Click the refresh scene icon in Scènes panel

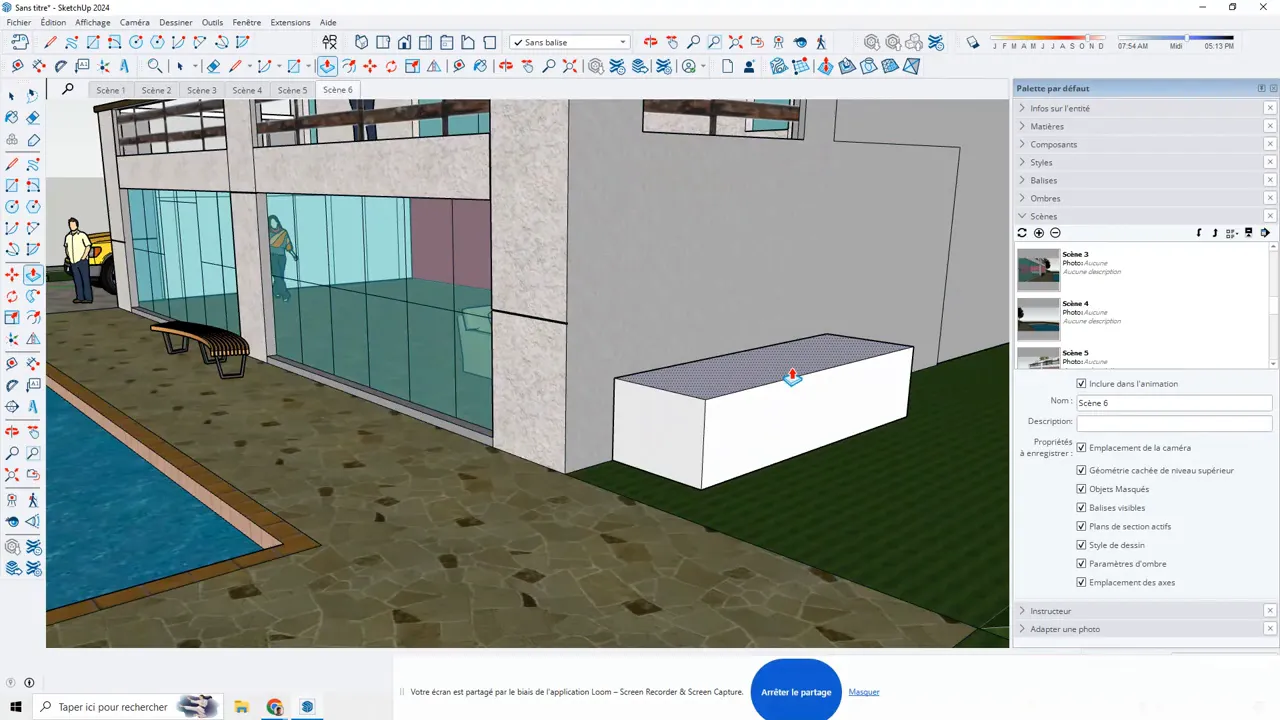[1021, 232]
